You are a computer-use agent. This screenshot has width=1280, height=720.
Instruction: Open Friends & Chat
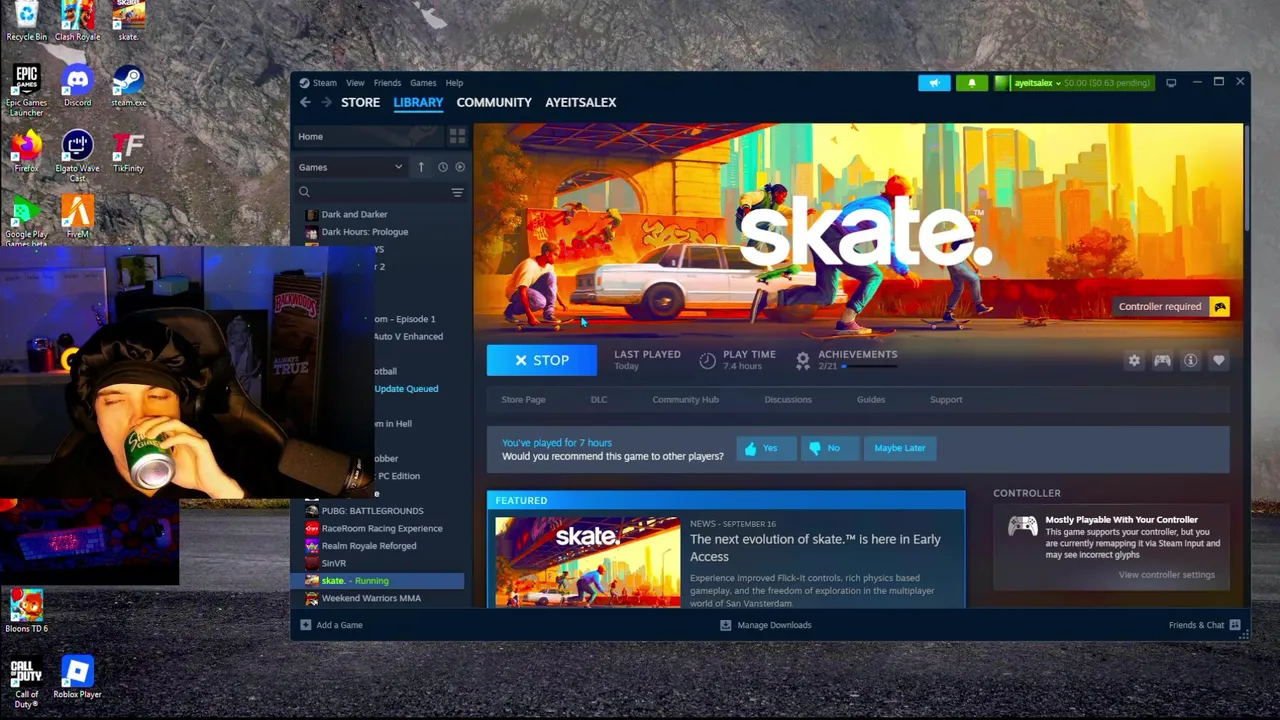tap(1205, 625)
